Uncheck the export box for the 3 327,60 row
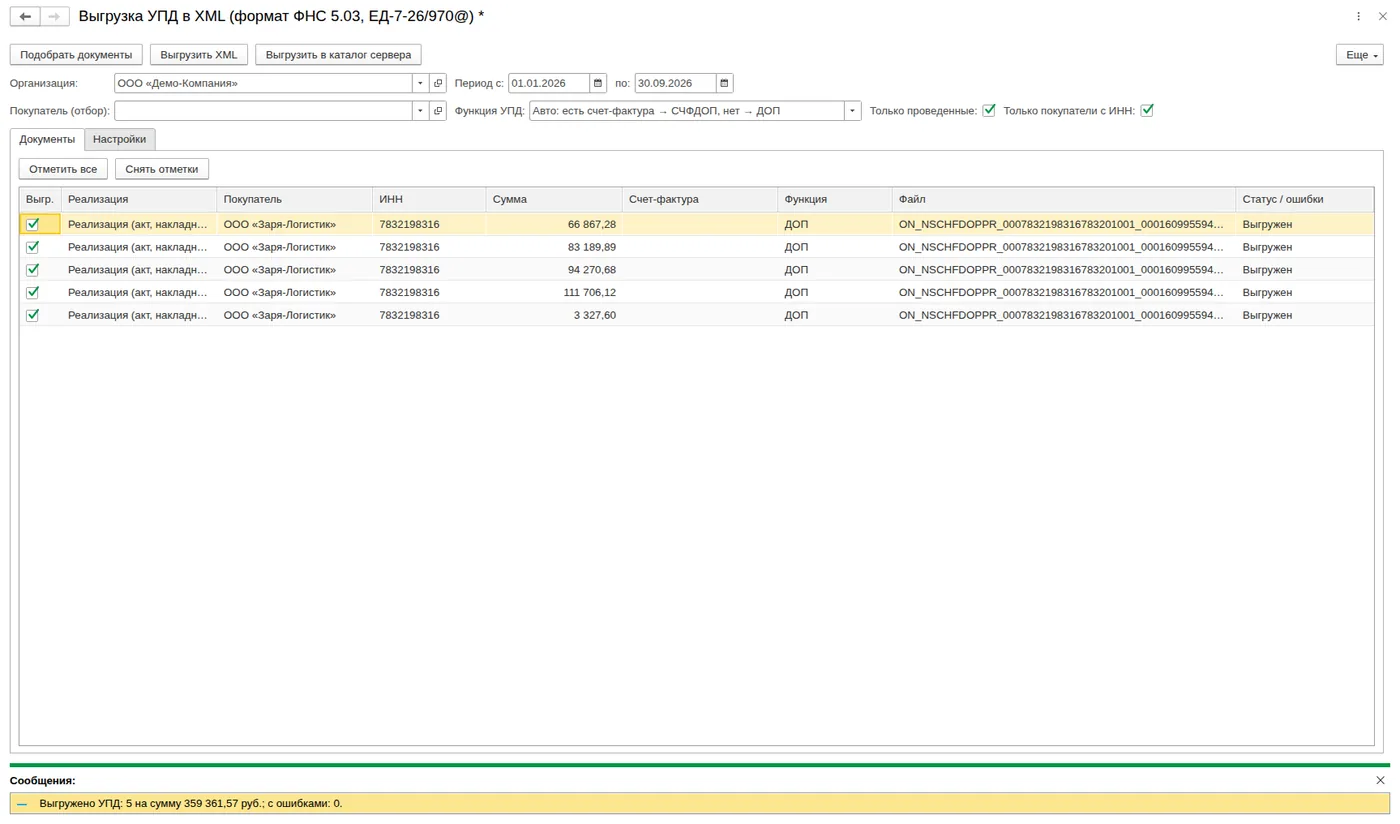1400x824 pixels. (x=33, y=315)
